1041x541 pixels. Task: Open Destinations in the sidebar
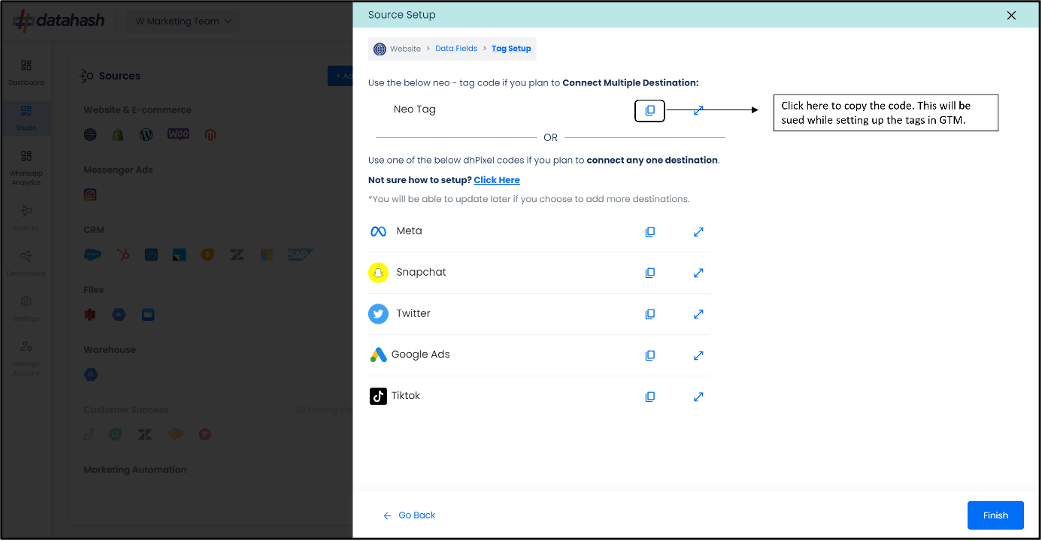26,263
